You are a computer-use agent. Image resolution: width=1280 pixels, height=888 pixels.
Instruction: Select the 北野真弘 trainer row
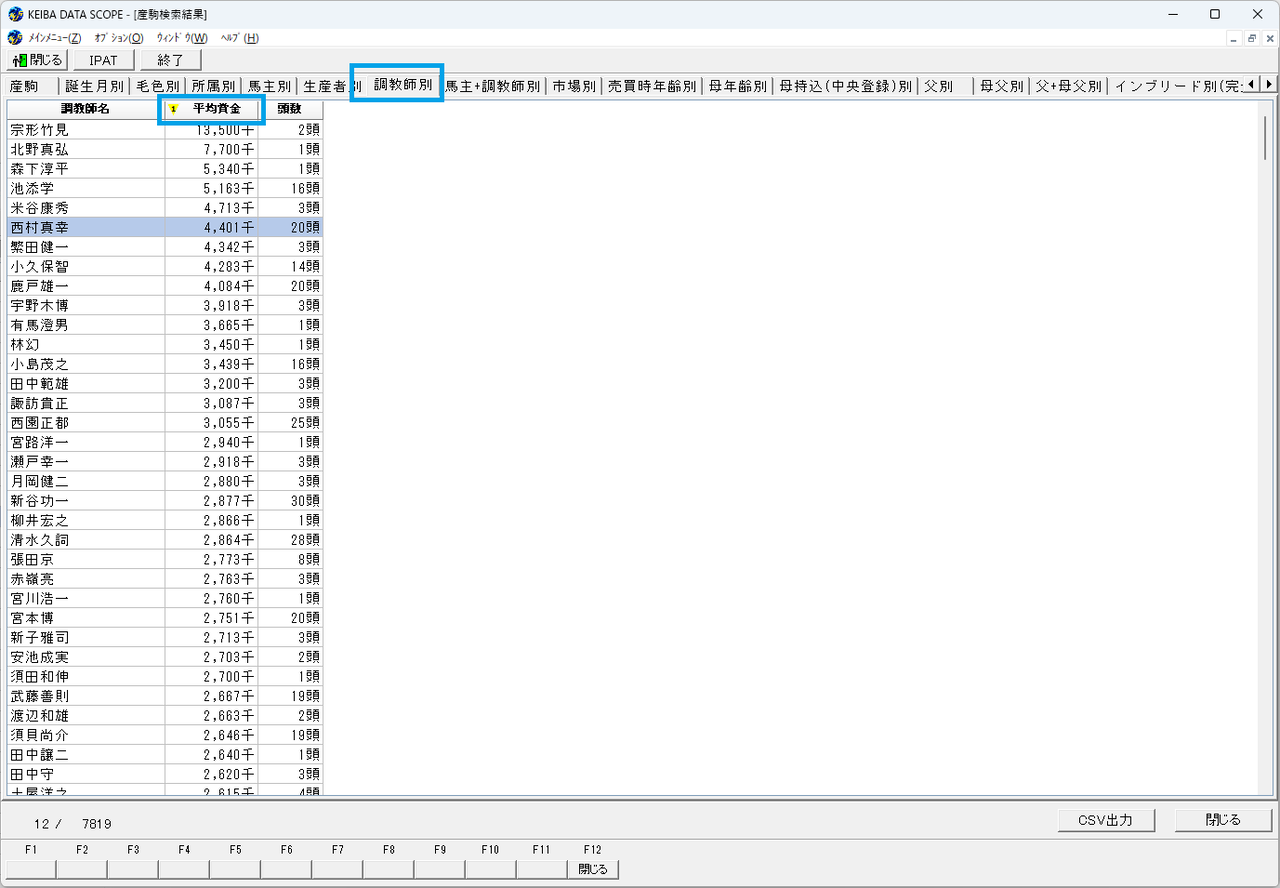[x=165, y=149]
